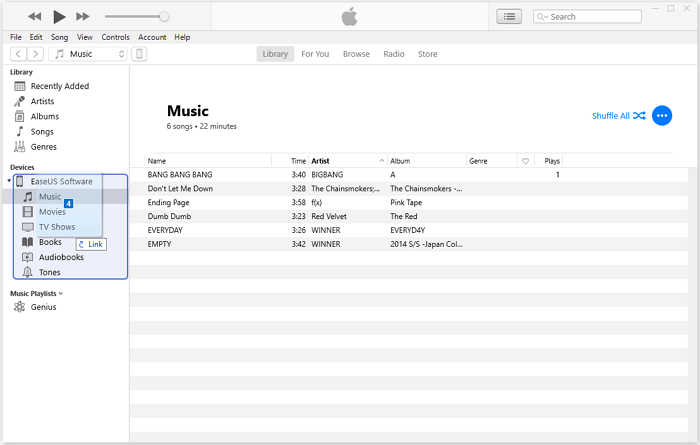
Task: Open the blue more options button
Action: [x=662, y=116]
